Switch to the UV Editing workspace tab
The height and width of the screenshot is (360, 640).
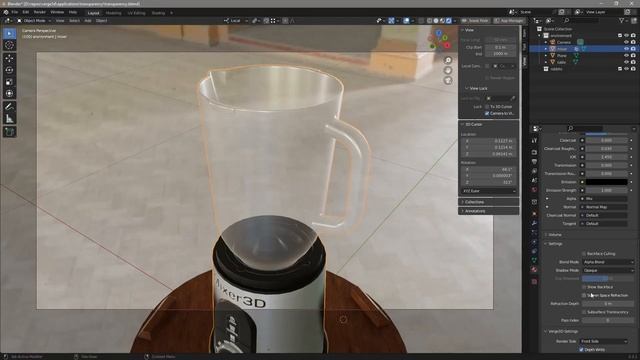[x=136, y=13]
